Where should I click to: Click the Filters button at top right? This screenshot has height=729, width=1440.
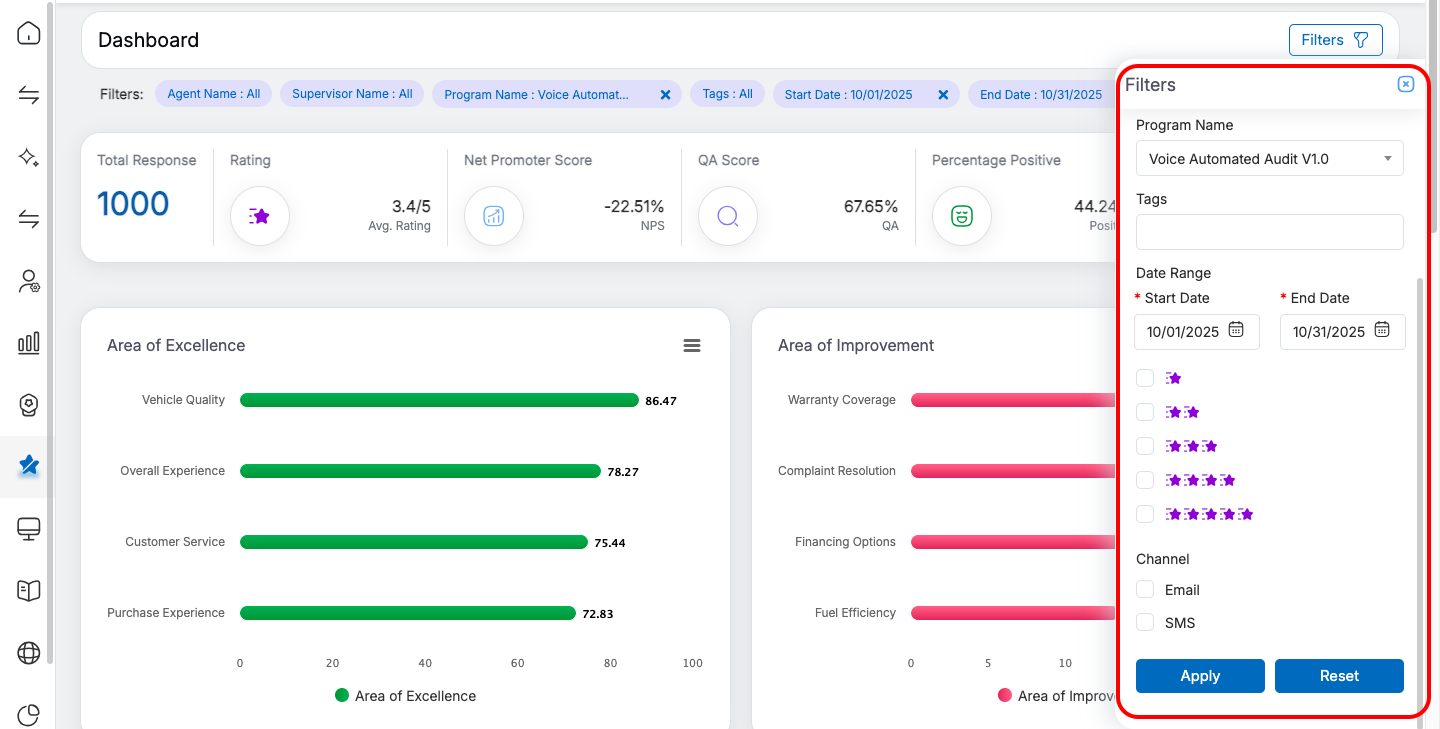point(1335,40)
